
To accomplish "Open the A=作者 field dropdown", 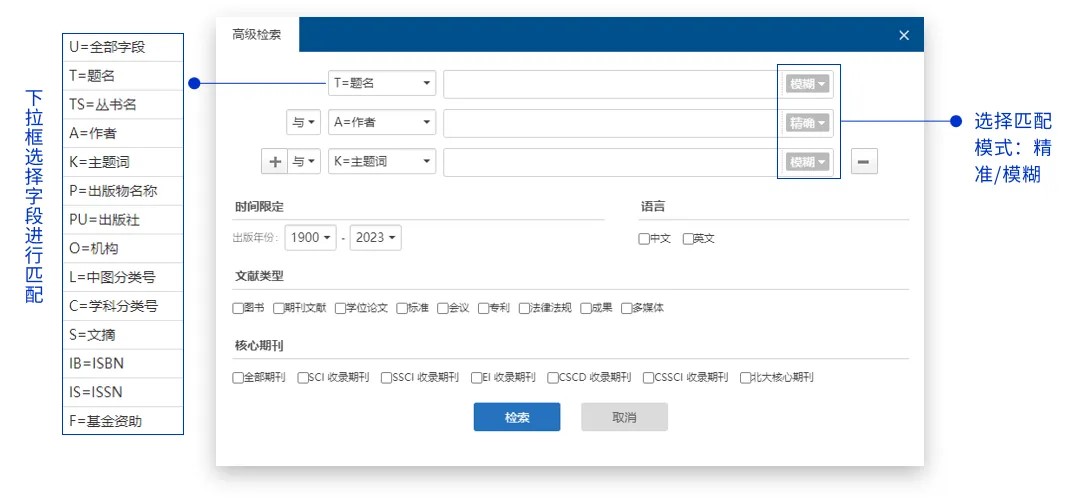I will (382, 123).
